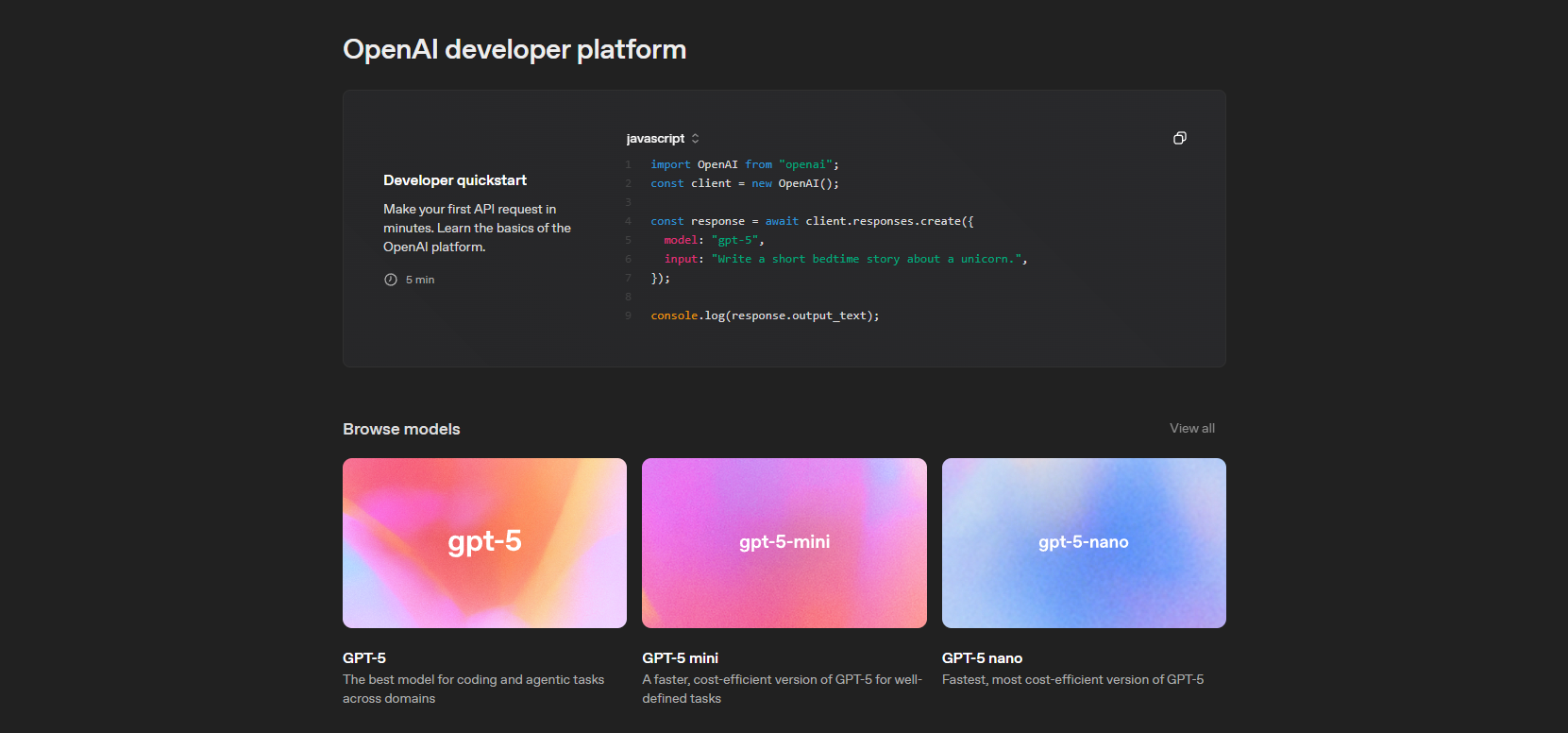Click the Browse models heading
Screen dimensions: 1568x733
(401, 429)
